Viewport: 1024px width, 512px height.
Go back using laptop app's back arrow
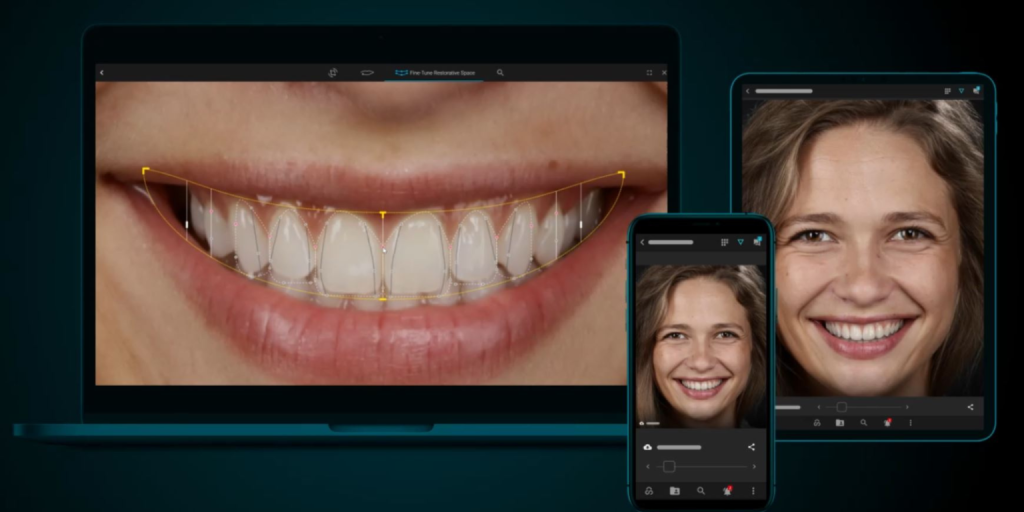click(101, 73)
